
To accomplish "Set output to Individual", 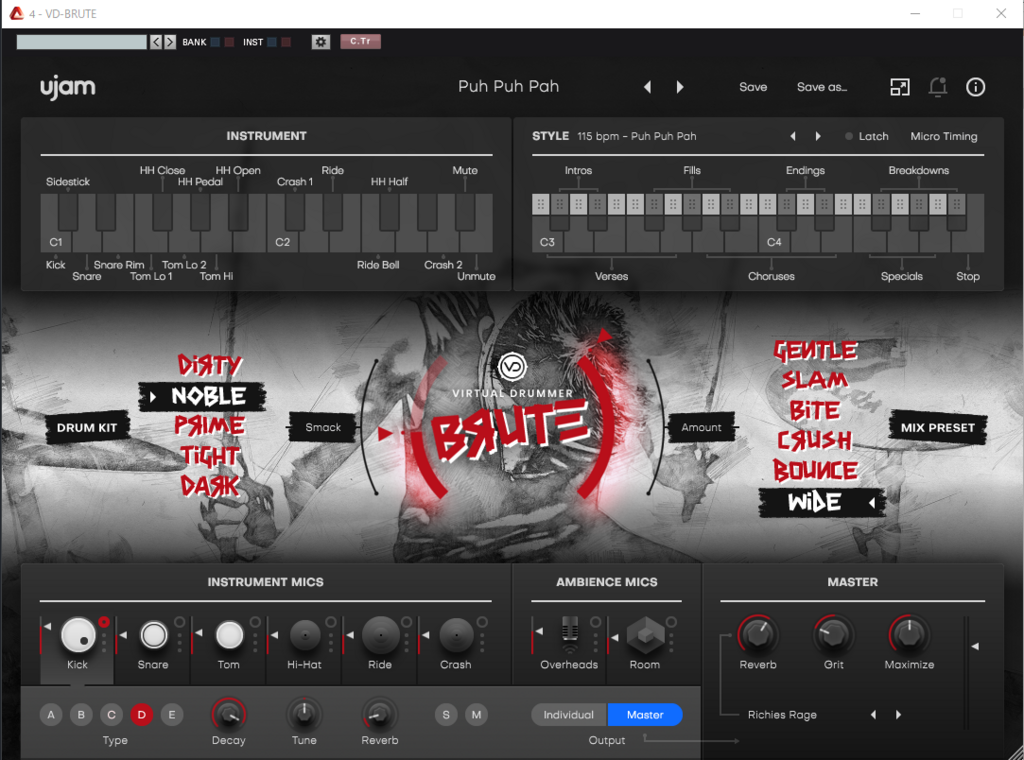I will (569, 715).
